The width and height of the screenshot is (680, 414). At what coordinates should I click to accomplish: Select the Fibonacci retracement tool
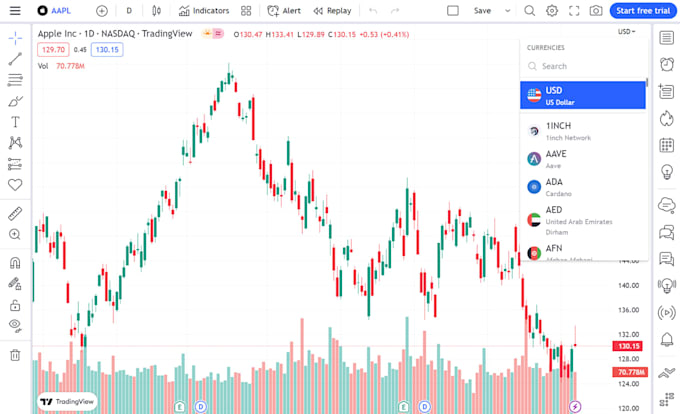[x=15, y=80]
